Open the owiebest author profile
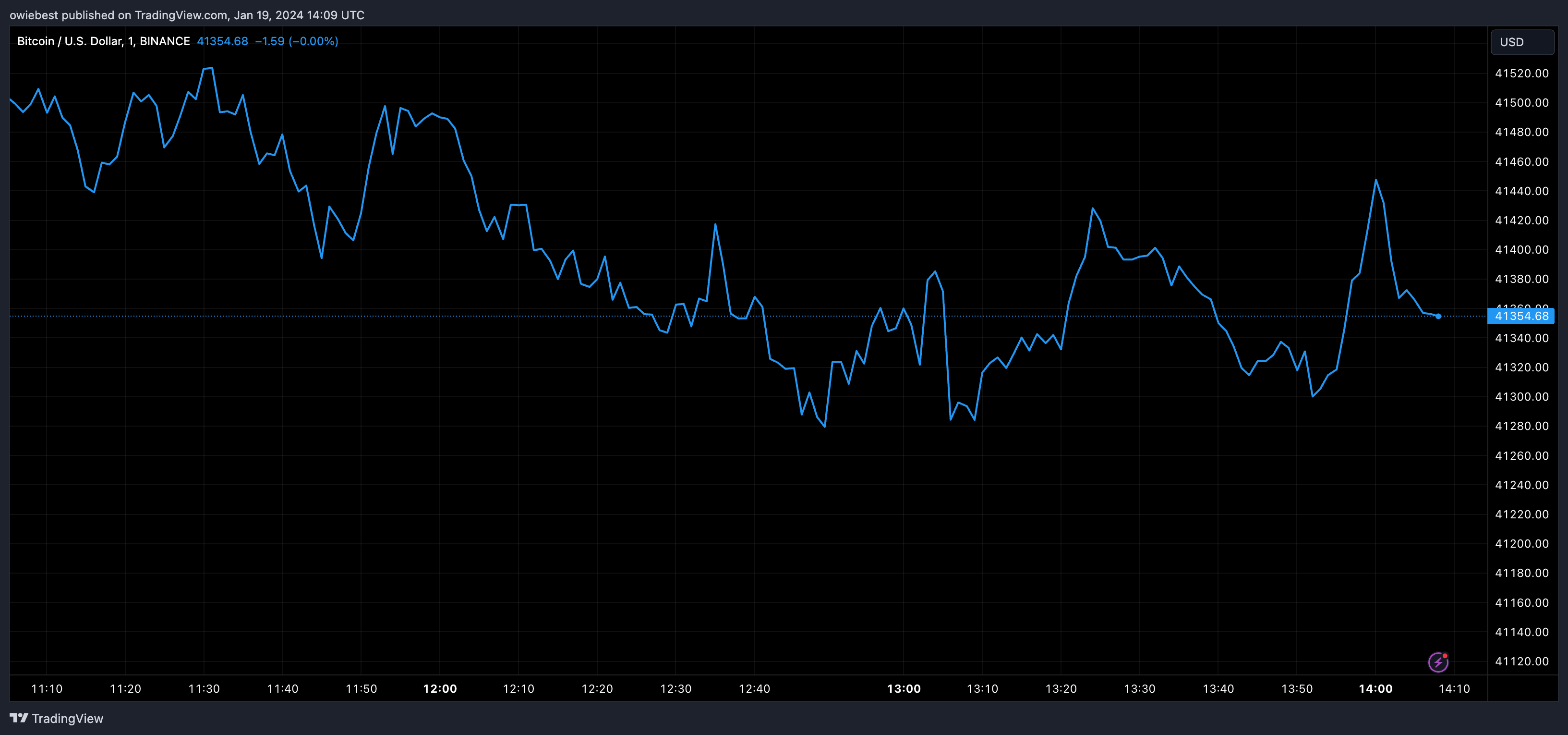The width and height of the screenshot is (1568, 735). point(34,15)
